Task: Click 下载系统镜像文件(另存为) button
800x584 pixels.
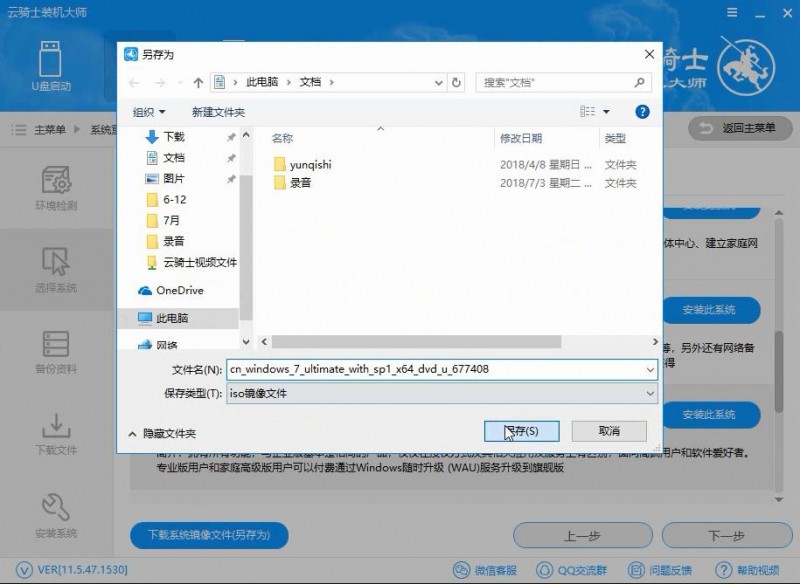Action: (209, 535)
